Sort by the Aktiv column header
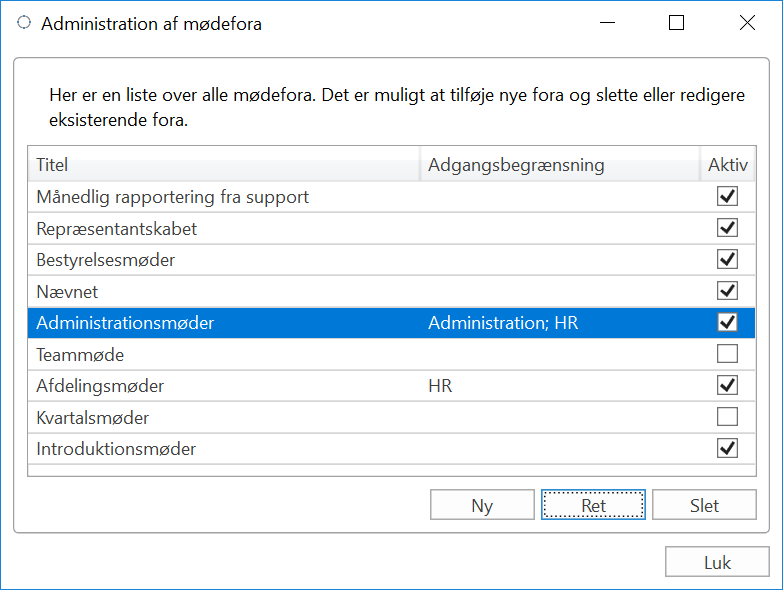The image size is (783, 590). (727, 165)
